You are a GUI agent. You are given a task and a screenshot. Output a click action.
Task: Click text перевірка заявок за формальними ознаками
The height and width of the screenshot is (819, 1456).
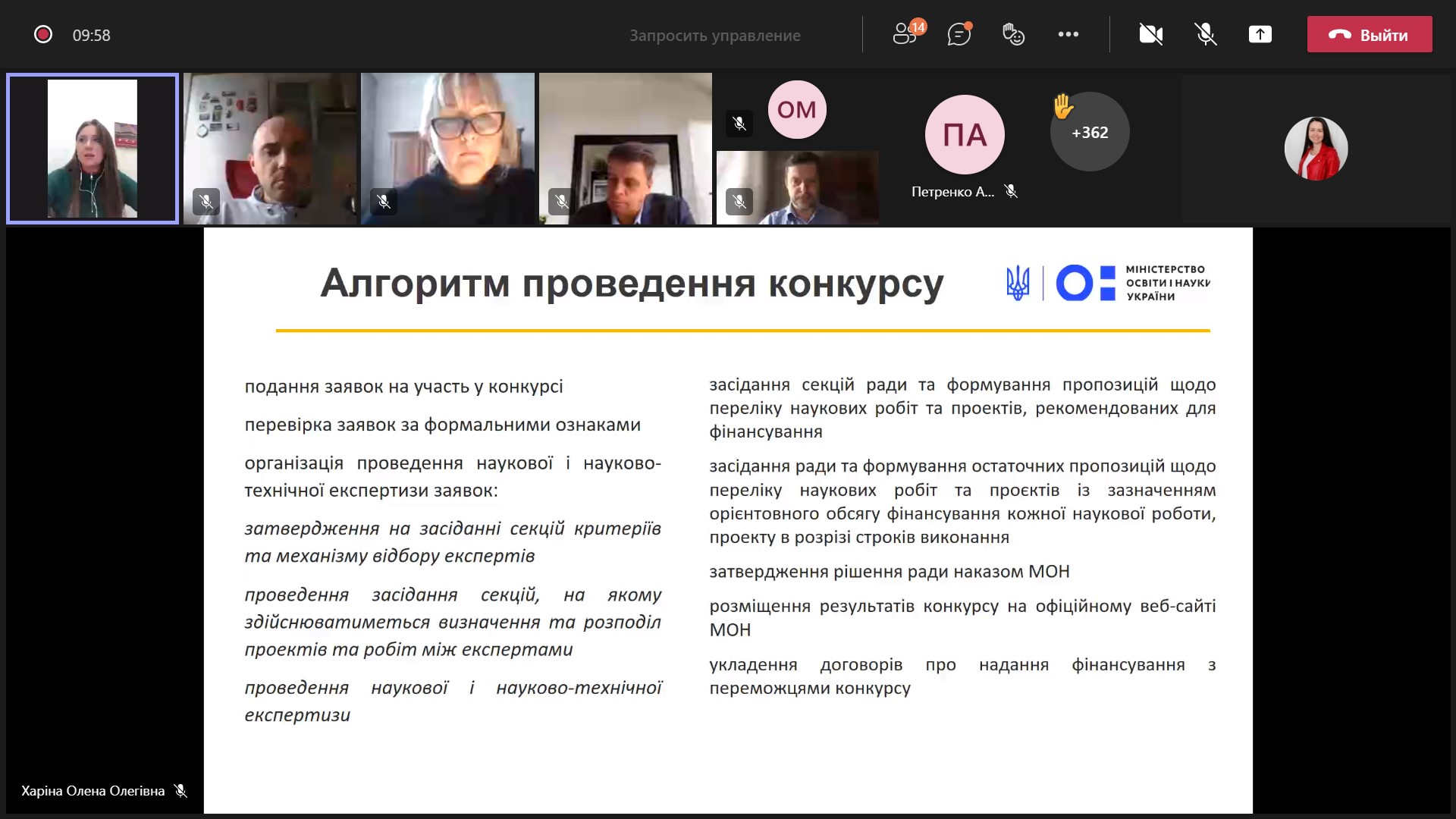click(x=442, y=425)
